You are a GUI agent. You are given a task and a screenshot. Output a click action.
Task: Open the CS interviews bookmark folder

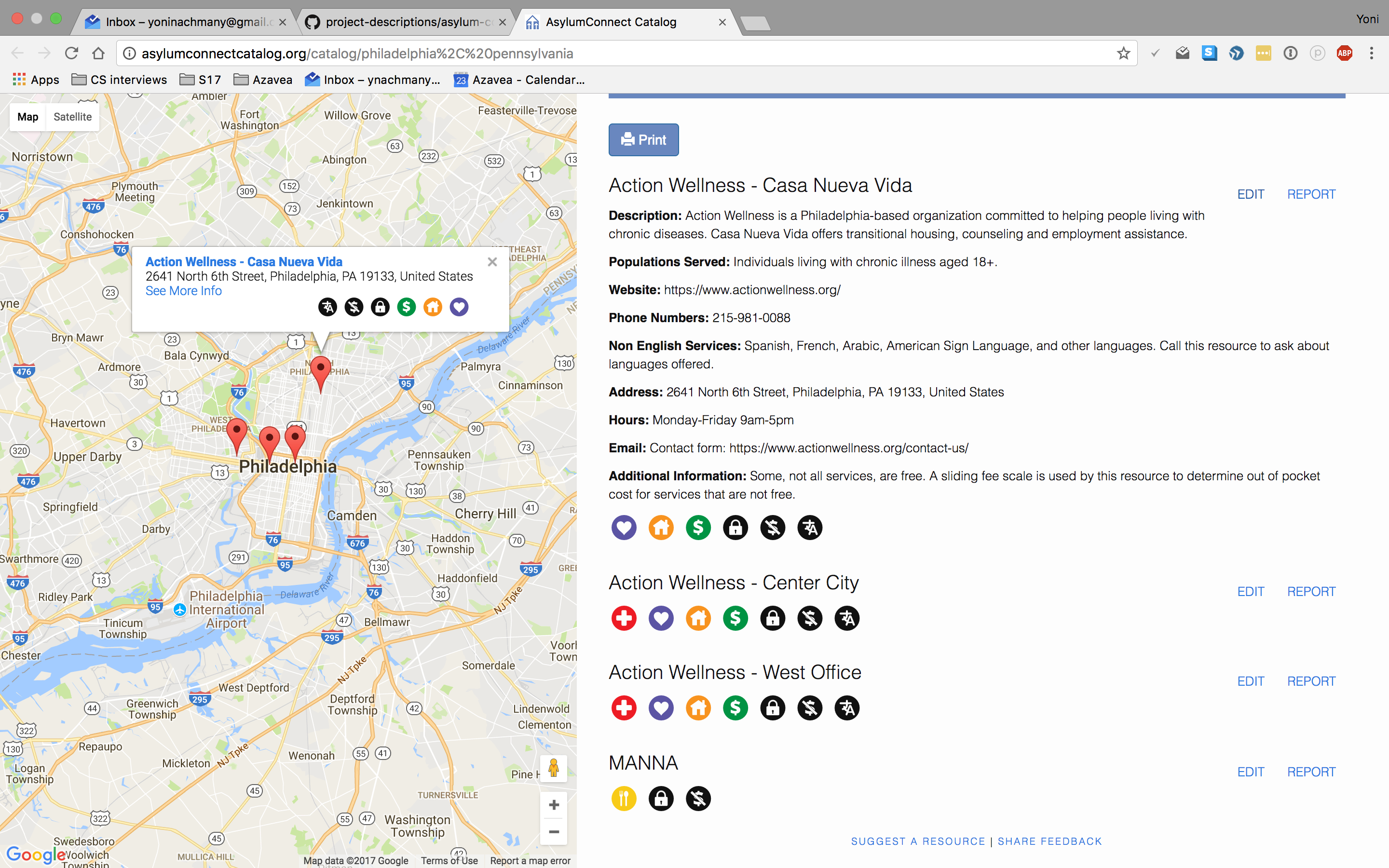click(120, 80)
